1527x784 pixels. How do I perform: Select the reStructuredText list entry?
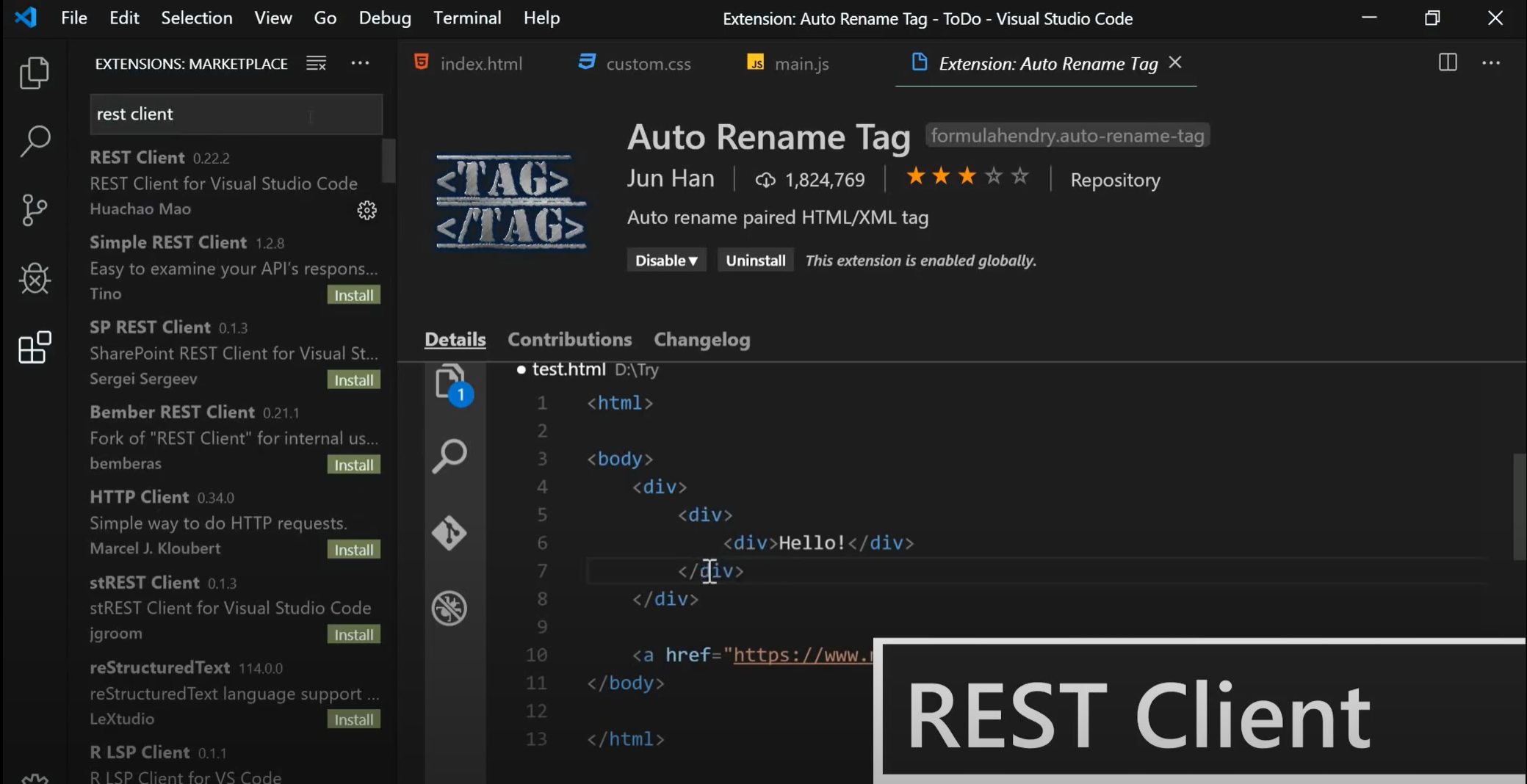point(235,693)
